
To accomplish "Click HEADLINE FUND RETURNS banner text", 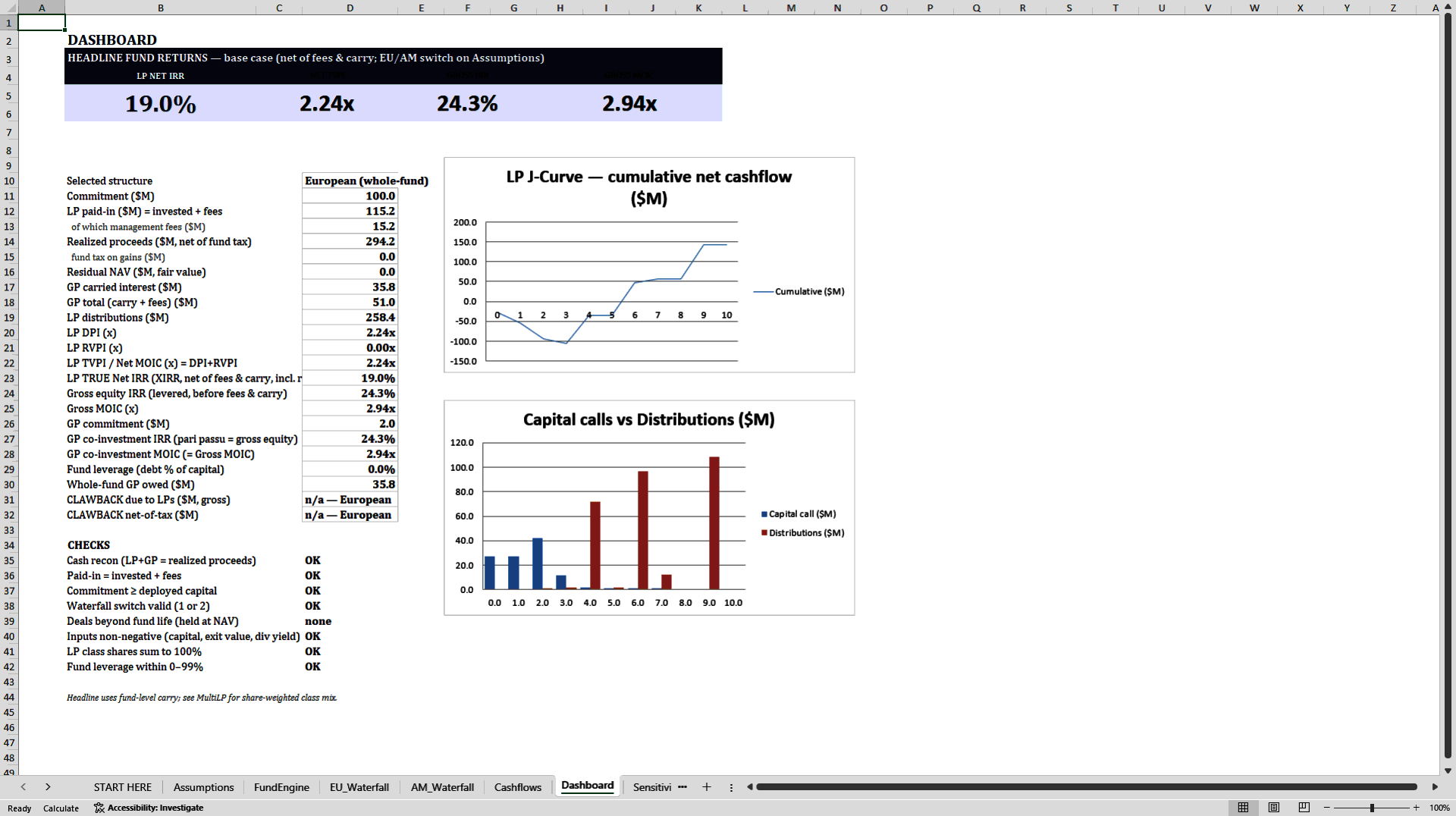I will [306, 58].
